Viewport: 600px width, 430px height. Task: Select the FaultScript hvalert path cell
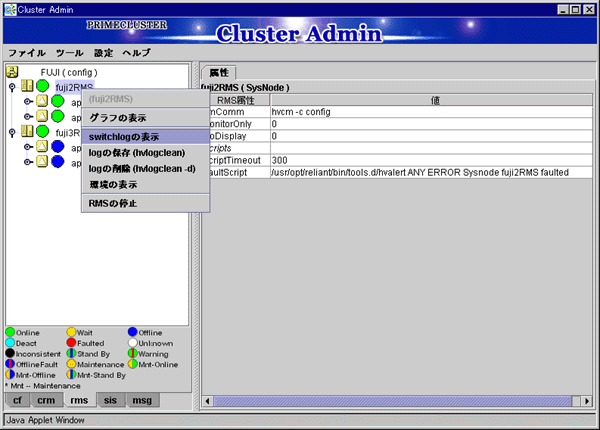(x=431, y=173)
